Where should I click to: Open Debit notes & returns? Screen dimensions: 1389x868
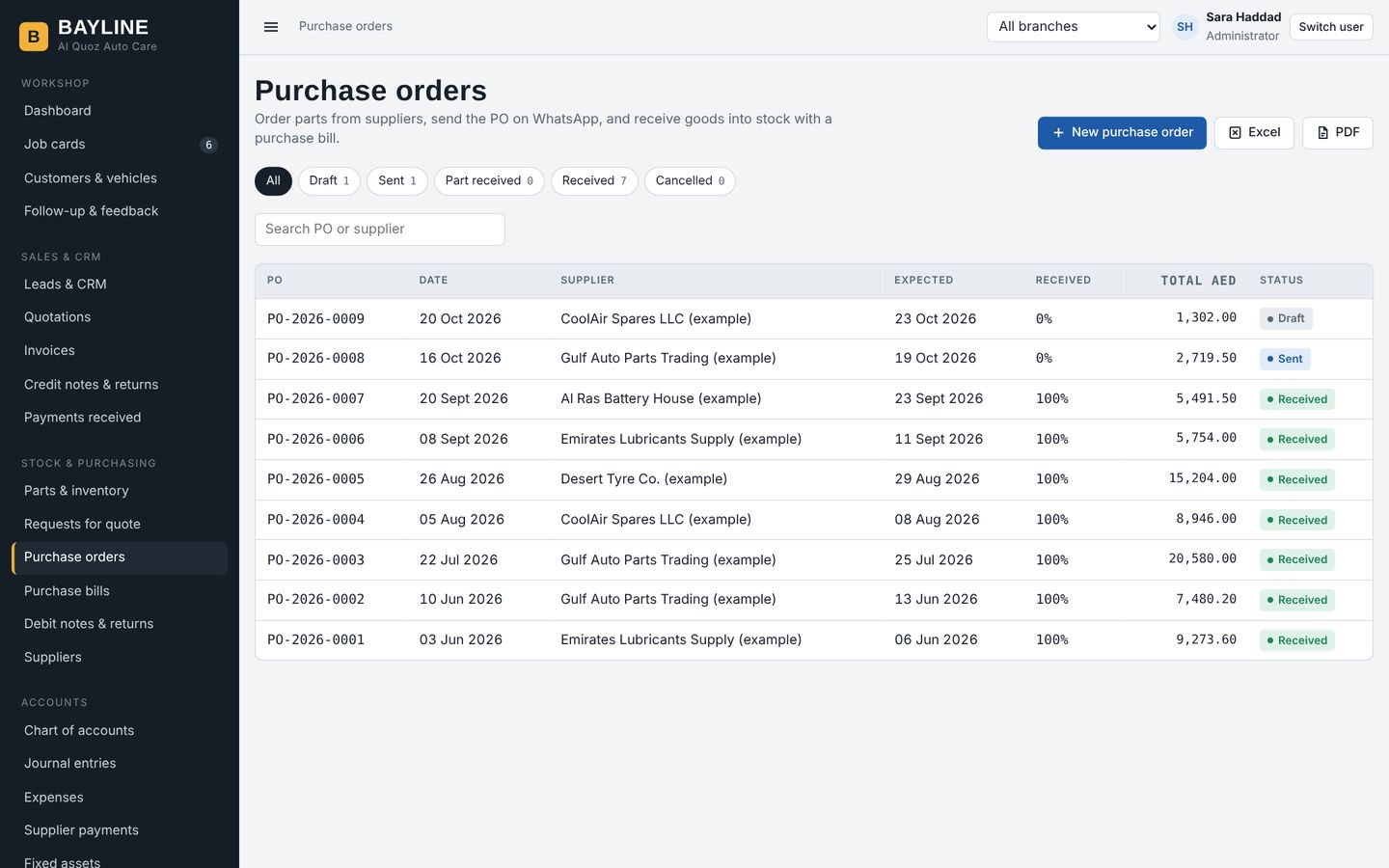click(120, 624)
